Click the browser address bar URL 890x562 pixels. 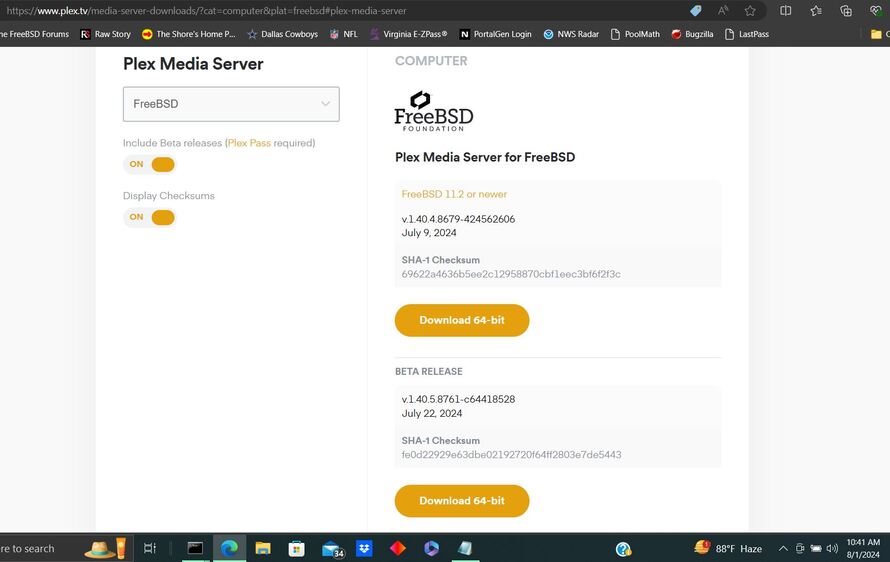click(300, 11)
